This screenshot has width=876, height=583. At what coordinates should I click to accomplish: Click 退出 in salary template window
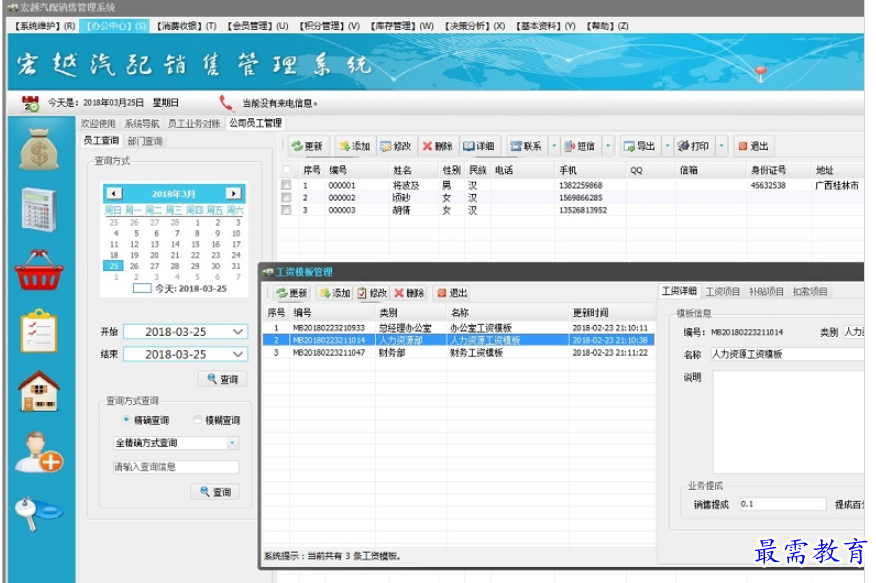(x=452, y=293)
